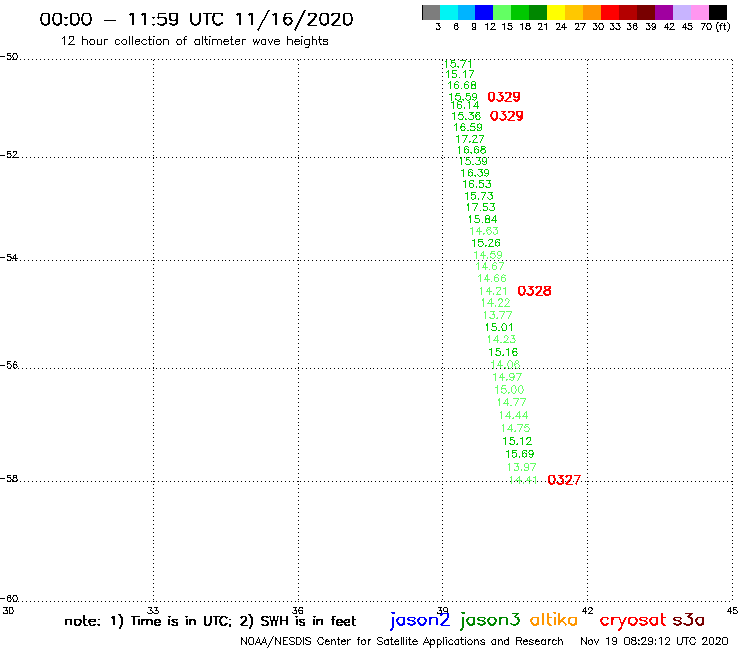Click the -50 latitude axis label
The height and width of the screenshot is (650, 740).
9,57
